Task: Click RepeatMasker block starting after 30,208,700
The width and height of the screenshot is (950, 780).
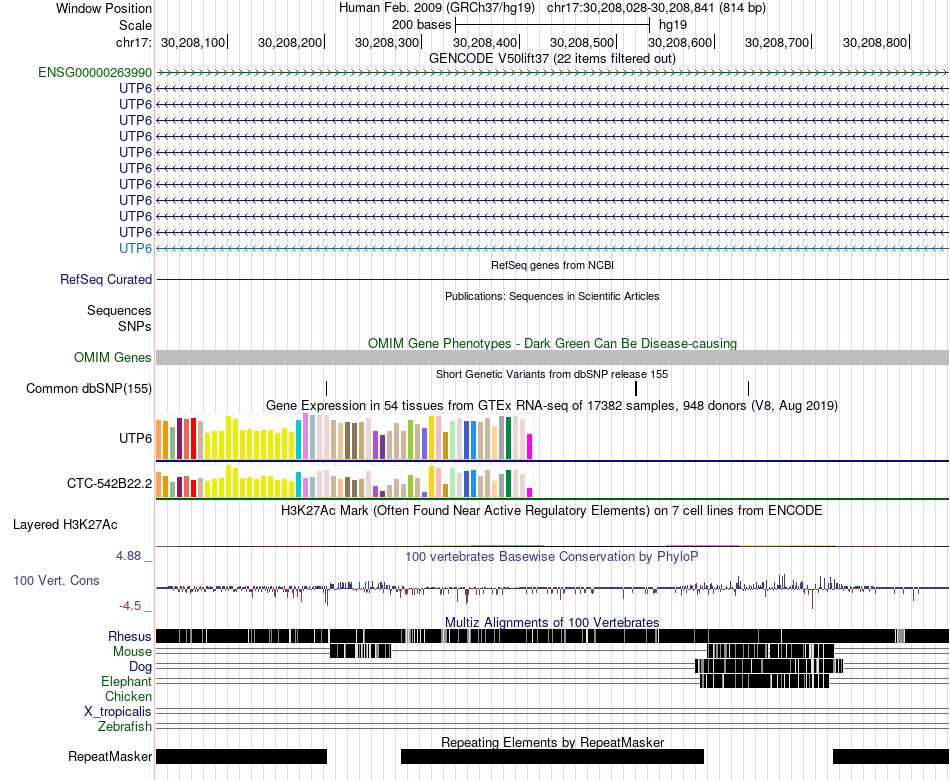Action: 891,756
